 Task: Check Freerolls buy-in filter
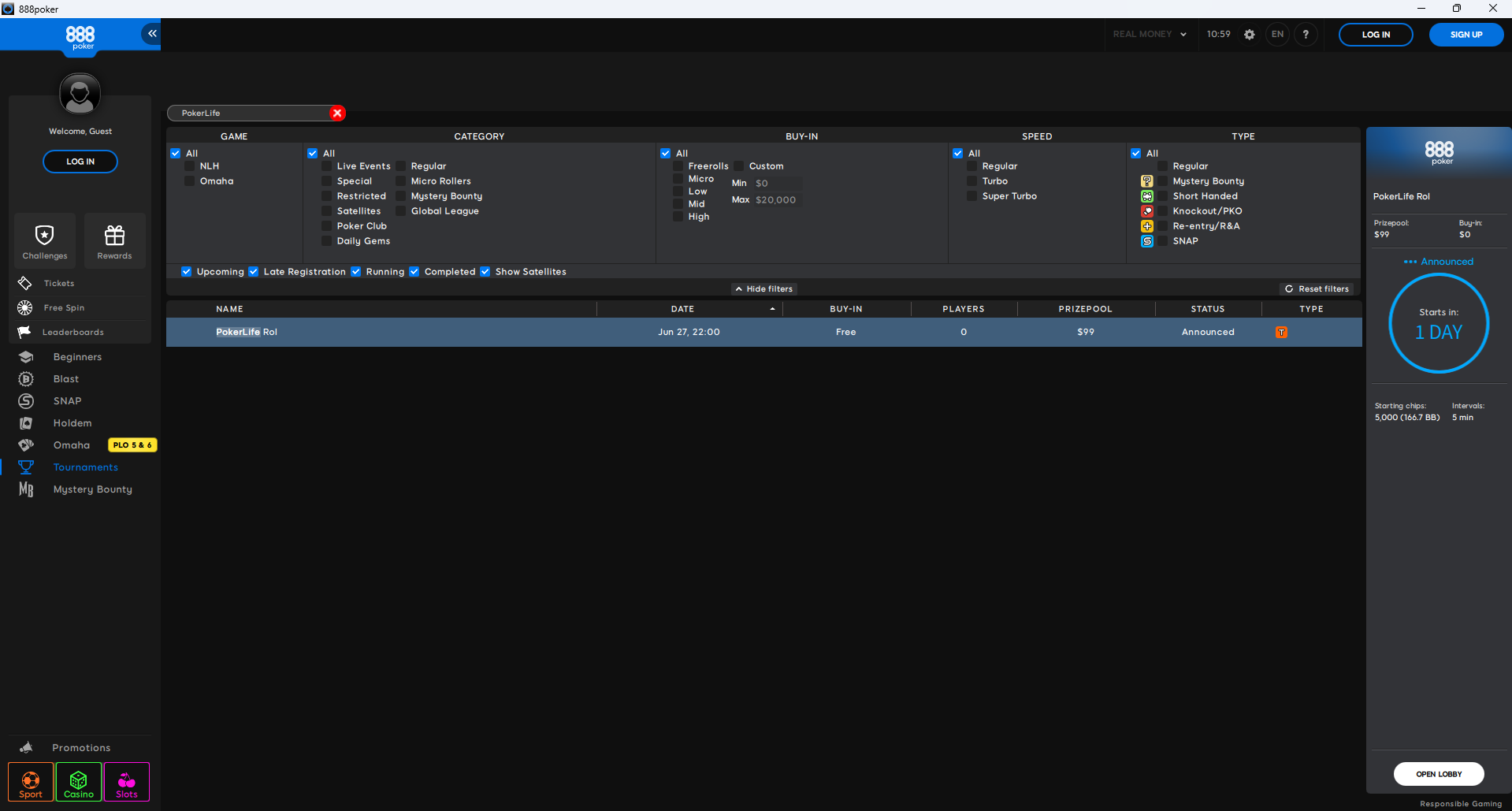tap(678, 166)
